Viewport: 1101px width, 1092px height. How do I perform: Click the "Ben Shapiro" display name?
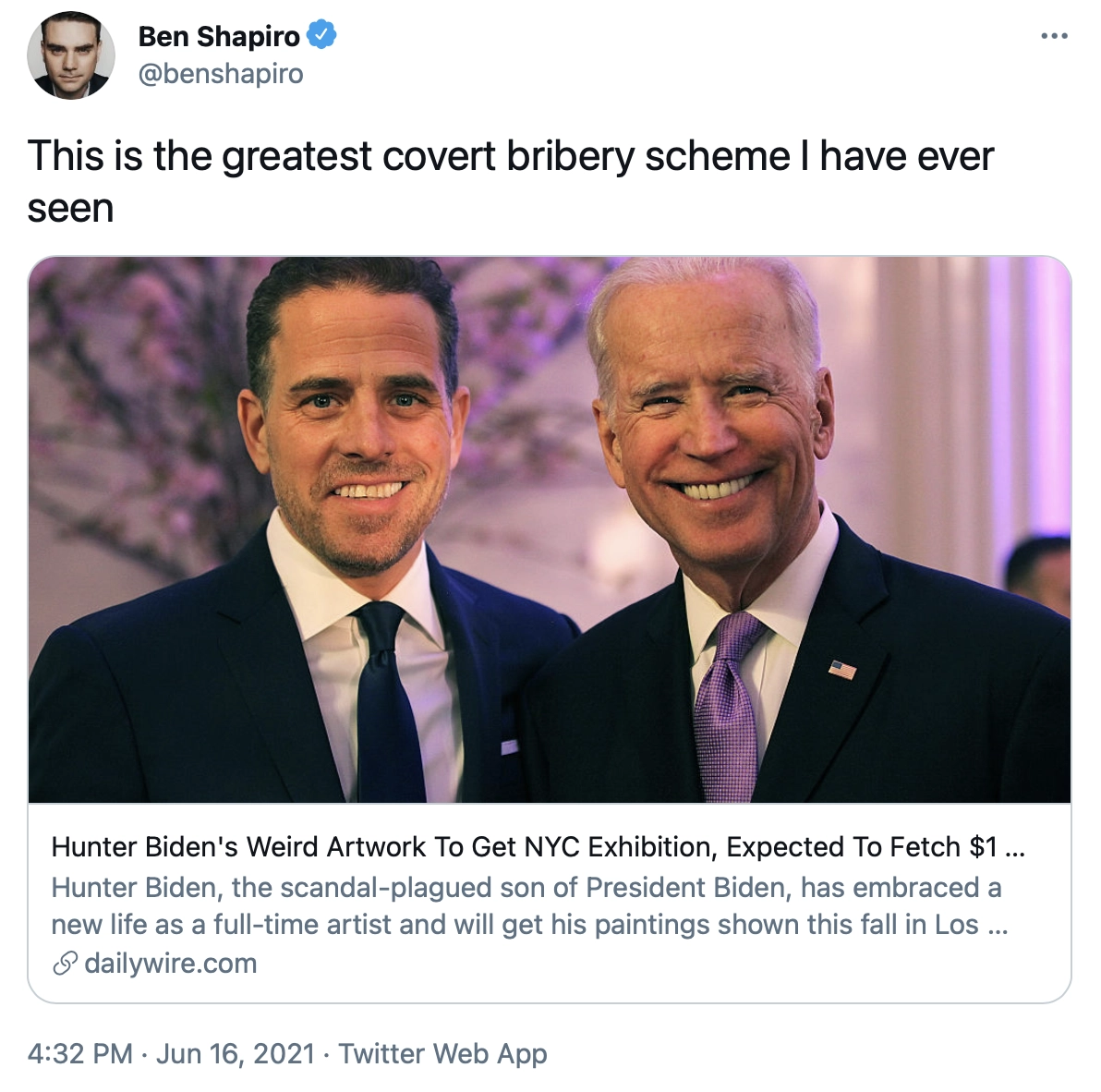[x=219, y=36]
